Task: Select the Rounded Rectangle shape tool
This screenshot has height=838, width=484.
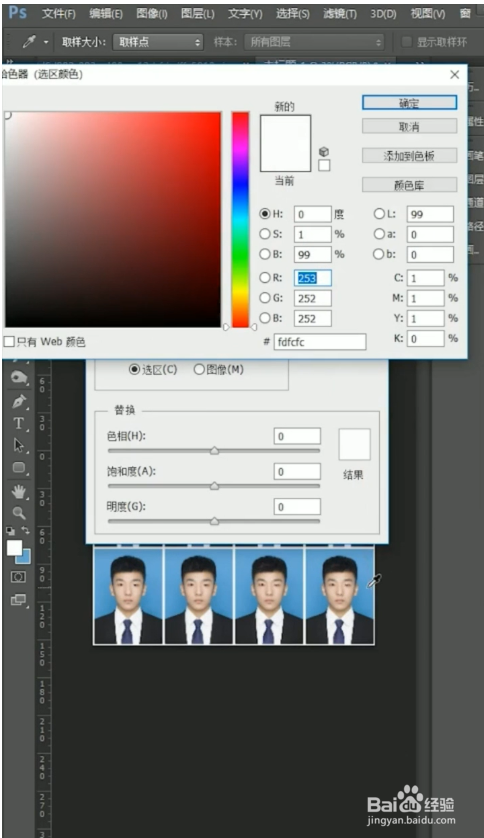Action: pos(19,468)
